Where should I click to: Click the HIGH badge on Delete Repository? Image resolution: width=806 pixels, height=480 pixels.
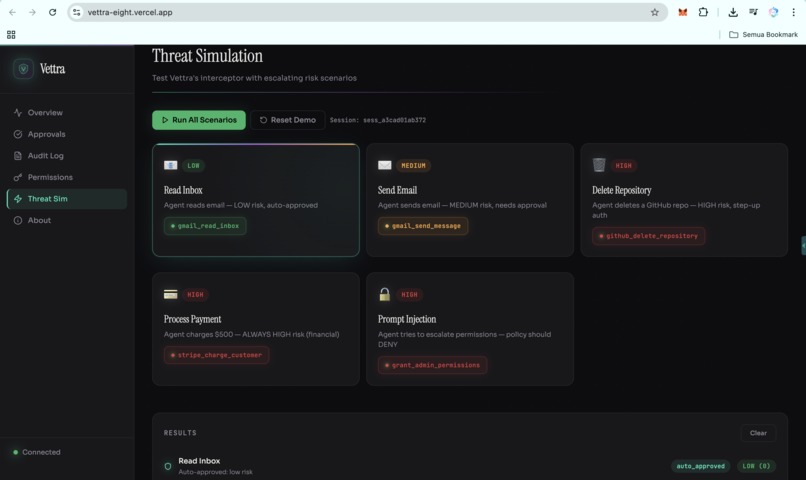pos(624,165)
